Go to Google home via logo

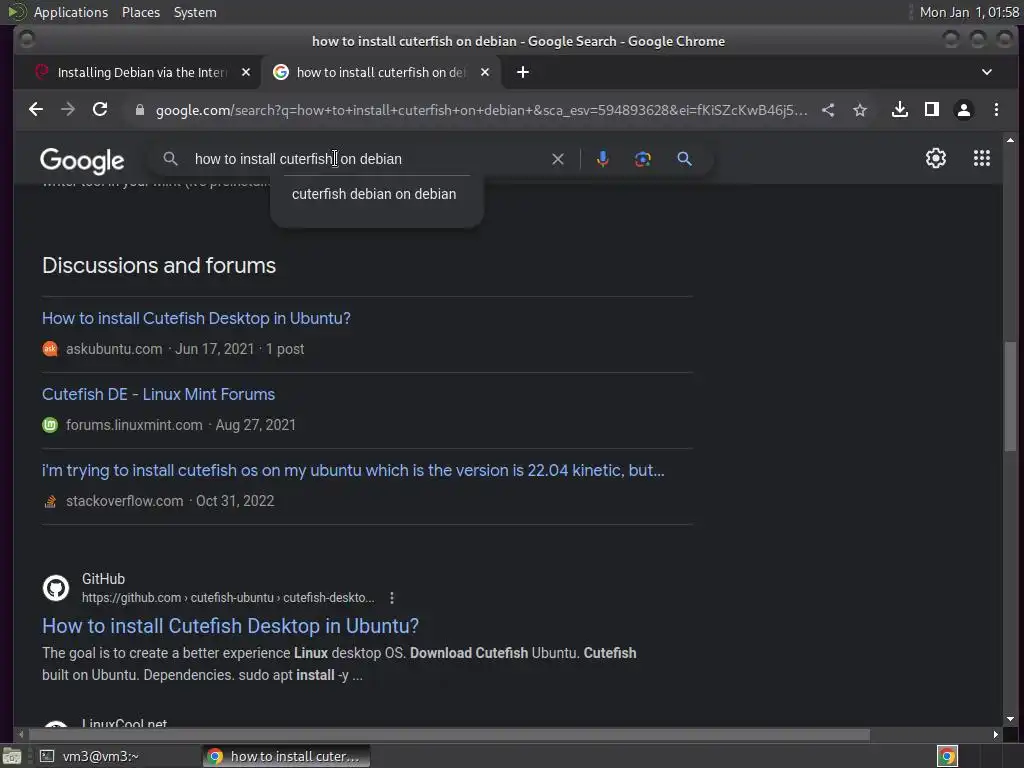coord(82,161)
